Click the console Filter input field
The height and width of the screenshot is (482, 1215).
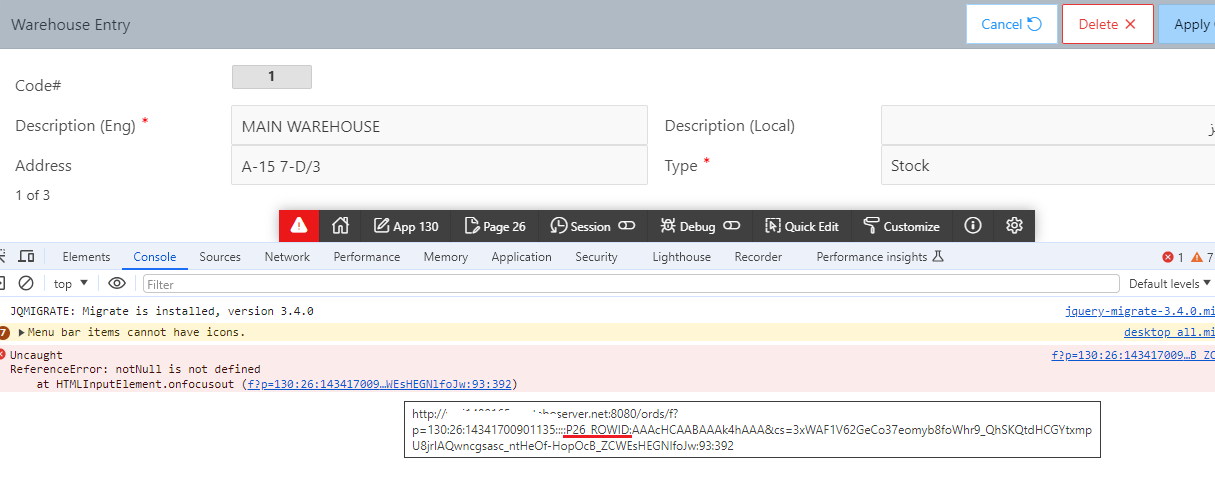point(629,284)
